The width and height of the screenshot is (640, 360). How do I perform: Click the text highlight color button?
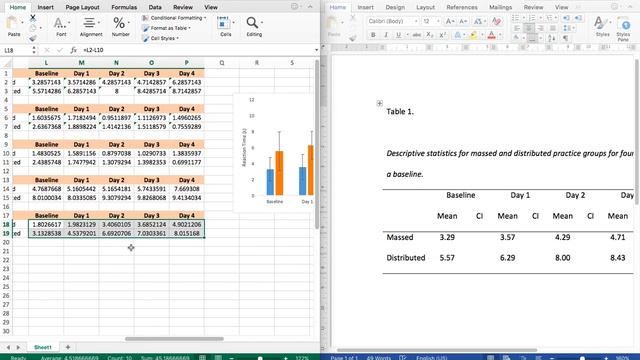tap(473, 36)
